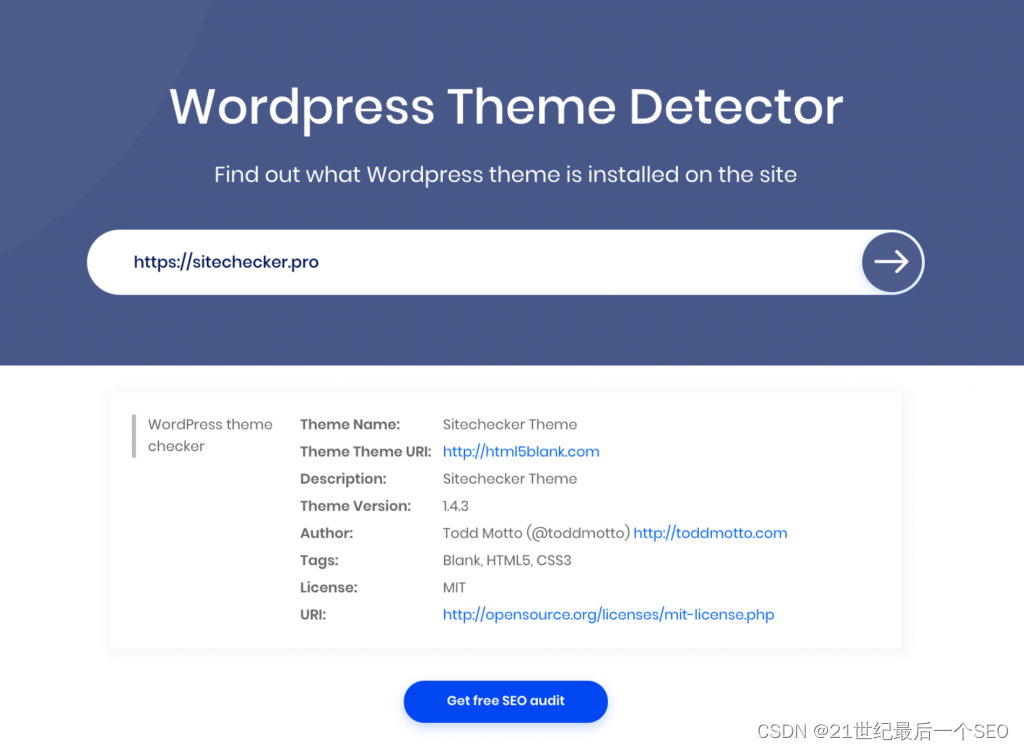Viewport: 1024px width, 750px height.
Task: Click the arrow submit button
Action: point(892,262)
